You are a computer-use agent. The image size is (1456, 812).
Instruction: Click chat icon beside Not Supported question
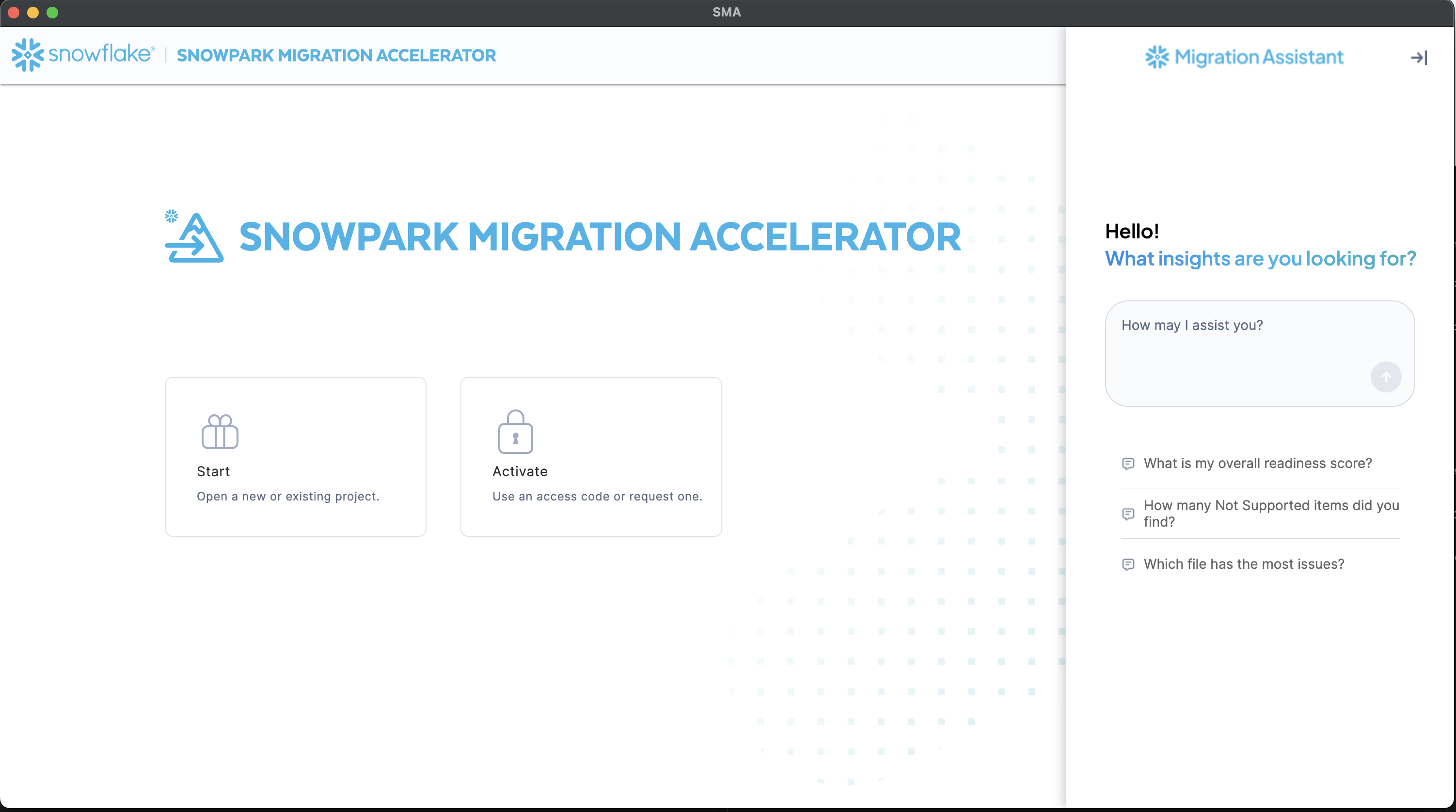point(1127,514)
